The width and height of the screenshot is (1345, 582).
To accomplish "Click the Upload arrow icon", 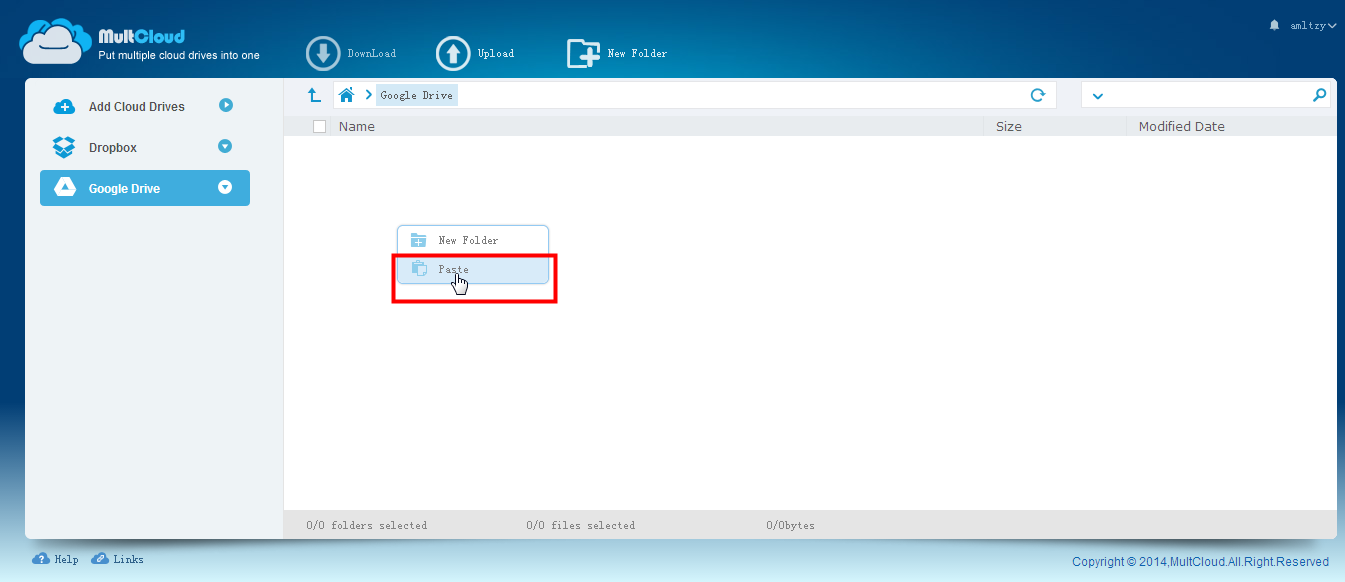I will (x=453, y=54).
